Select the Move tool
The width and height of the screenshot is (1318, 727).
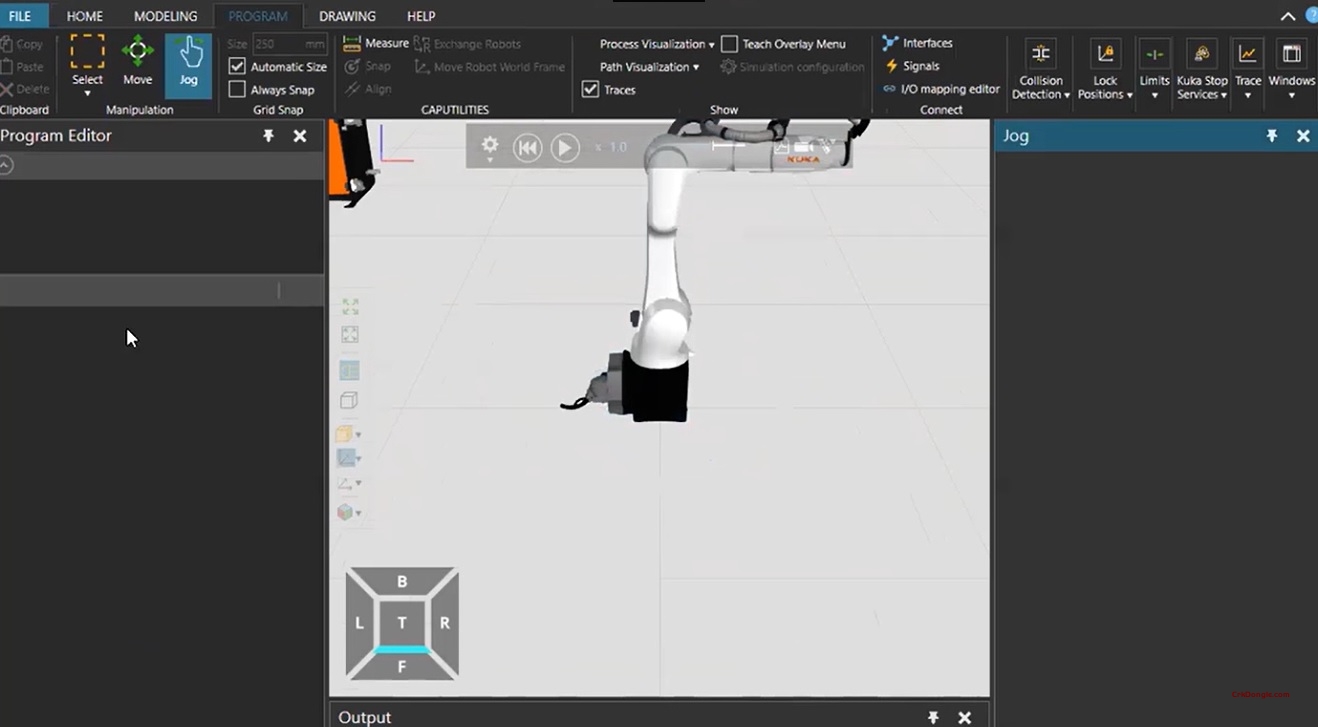click(x=137, y=60)
